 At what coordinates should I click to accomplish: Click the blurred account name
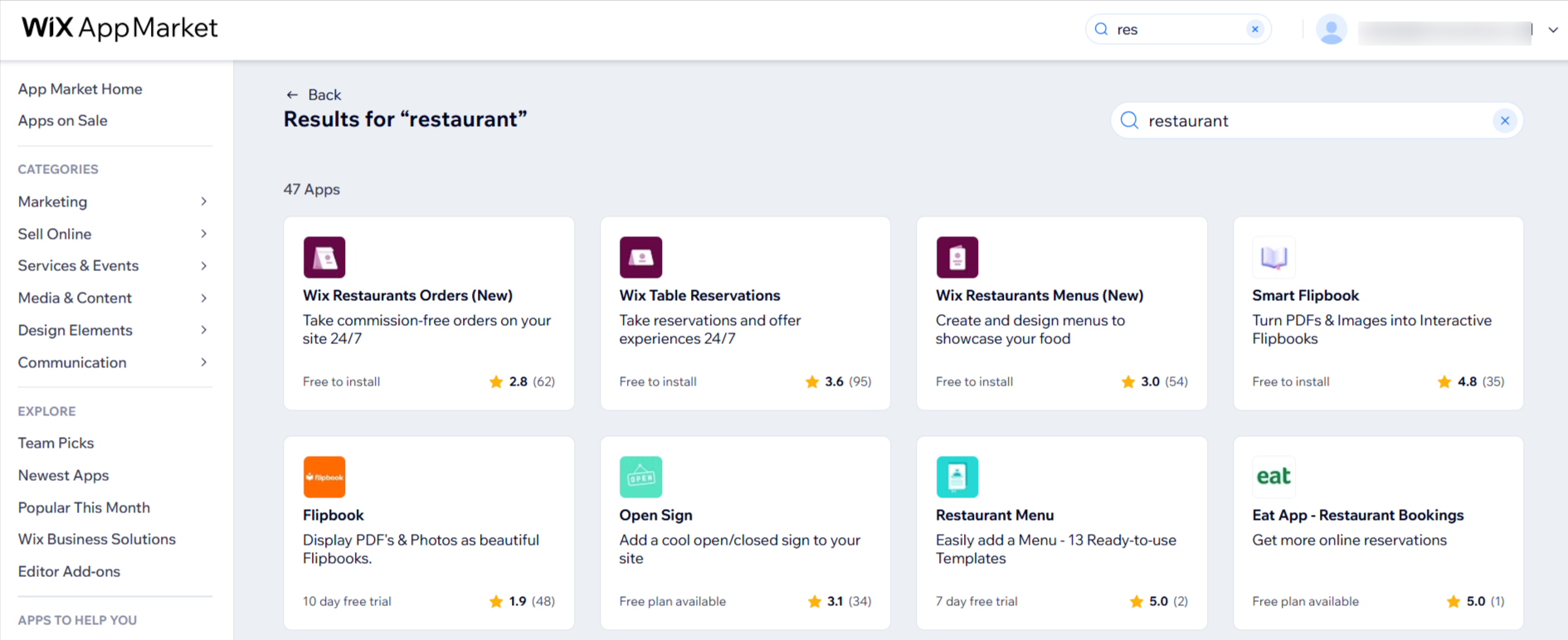(x=1444, y=32)
